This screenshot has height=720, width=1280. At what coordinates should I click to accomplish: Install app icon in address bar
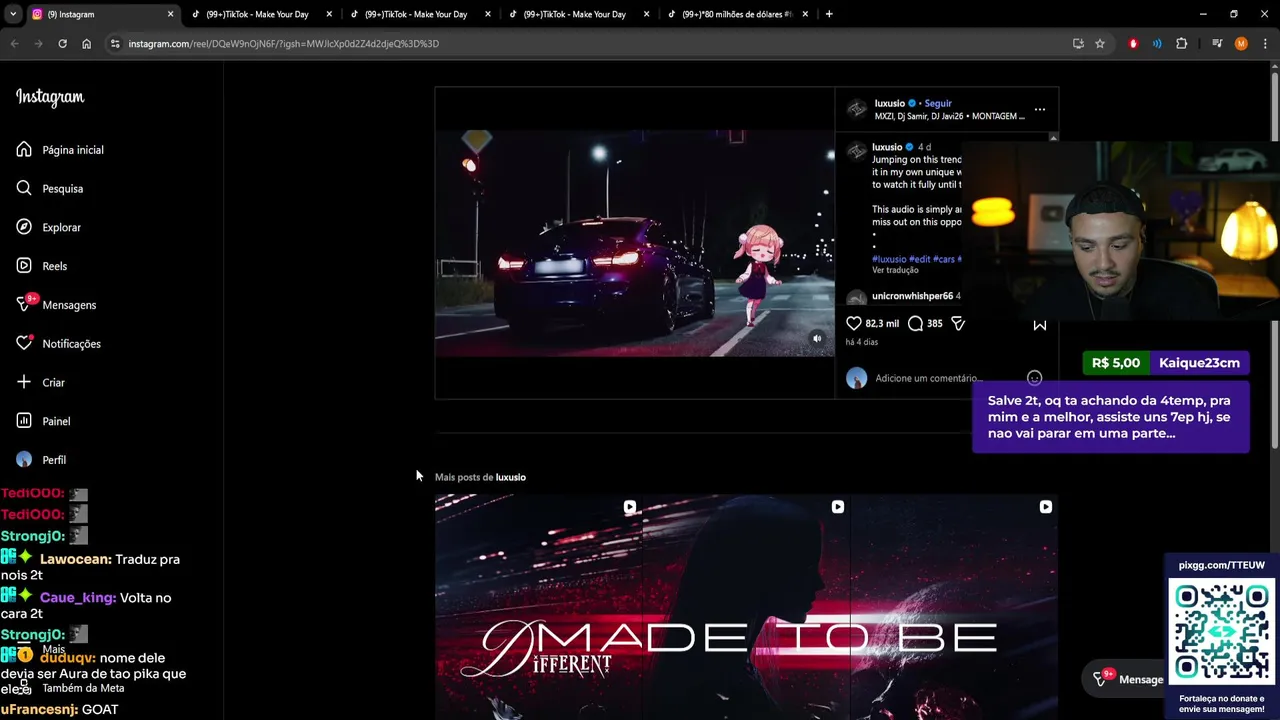[1078, 44]
